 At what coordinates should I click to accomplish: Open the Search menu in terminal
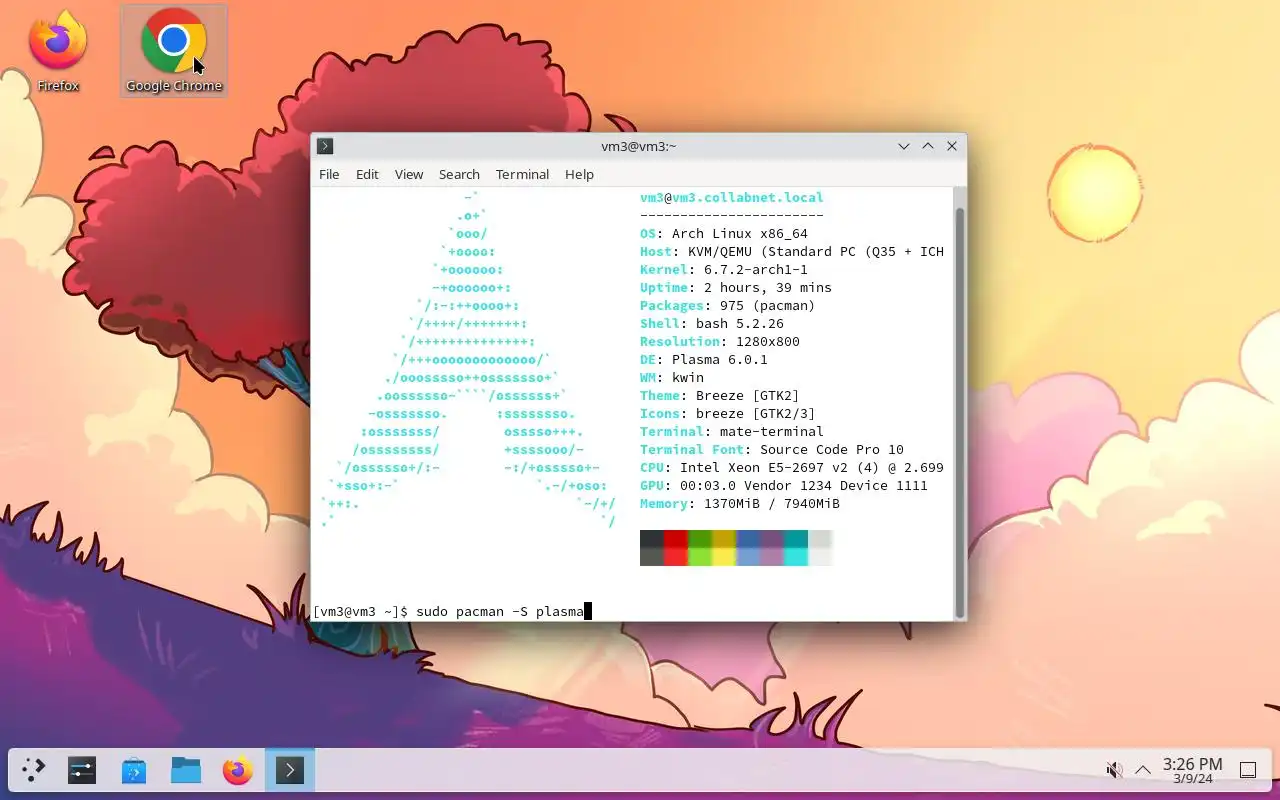pyautogui.click(x=459, y=174)
